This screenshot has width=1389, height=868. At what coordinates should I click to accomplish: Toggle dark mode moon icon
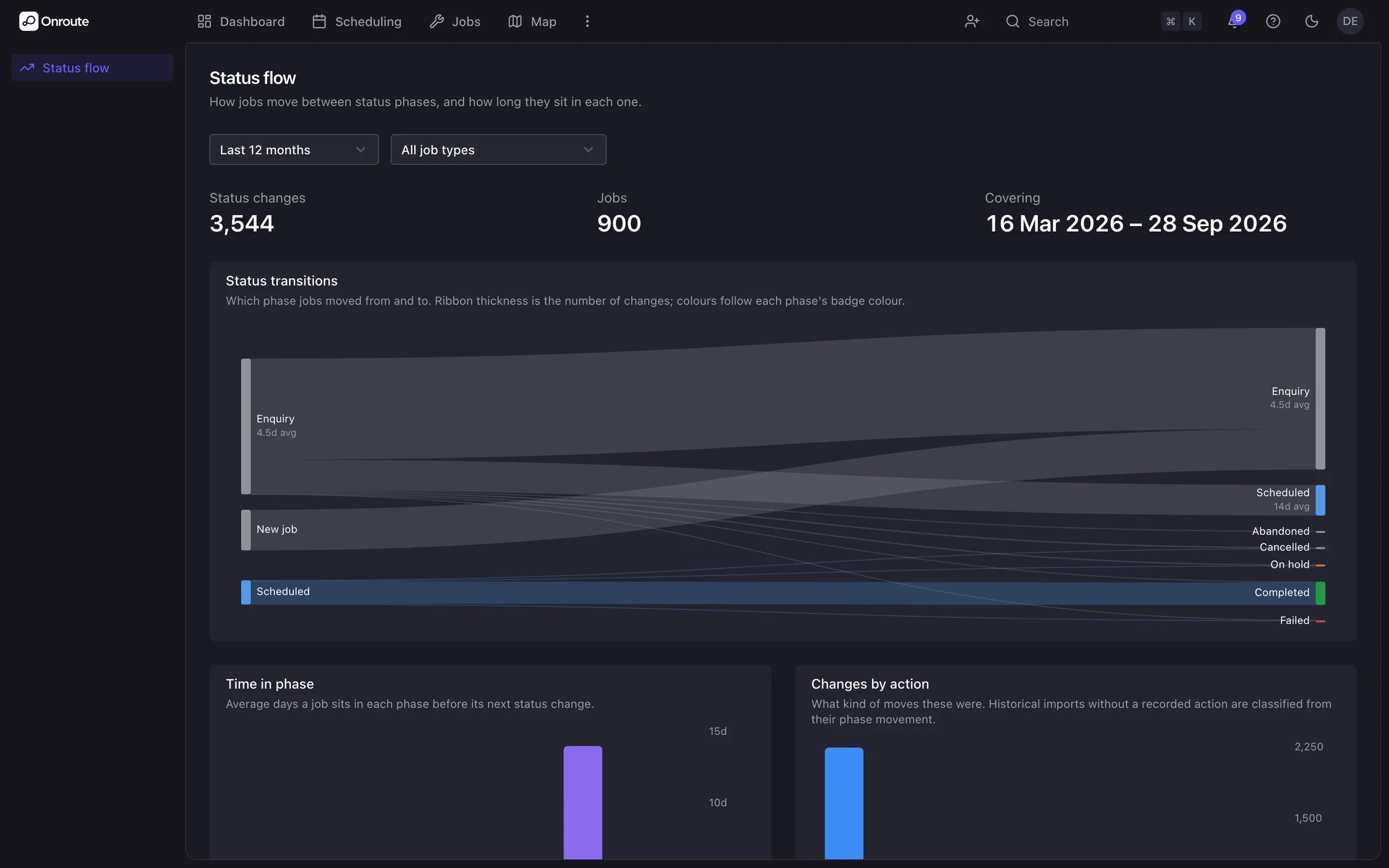pos(1312,21)
